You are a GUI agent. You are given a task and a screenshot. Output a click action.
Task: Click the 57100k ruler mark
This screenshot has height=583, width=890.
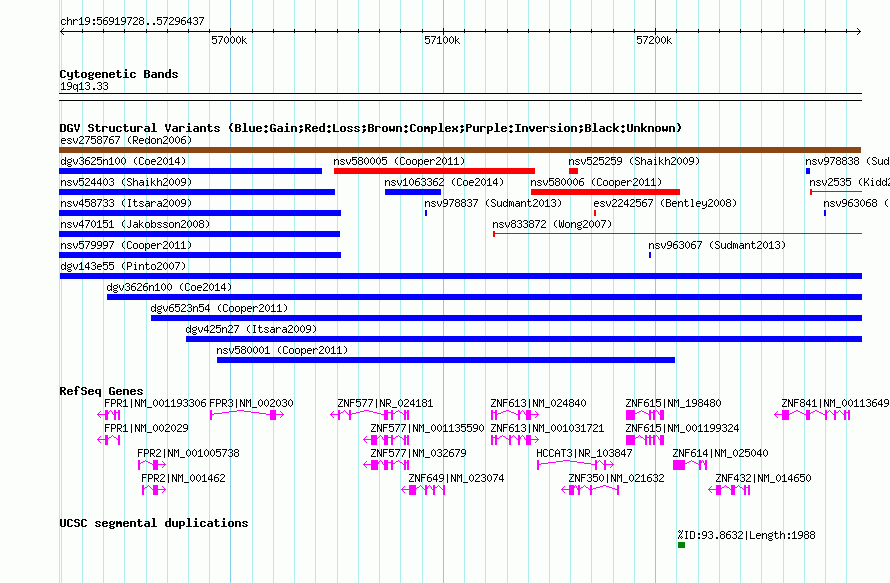(442, 40)
